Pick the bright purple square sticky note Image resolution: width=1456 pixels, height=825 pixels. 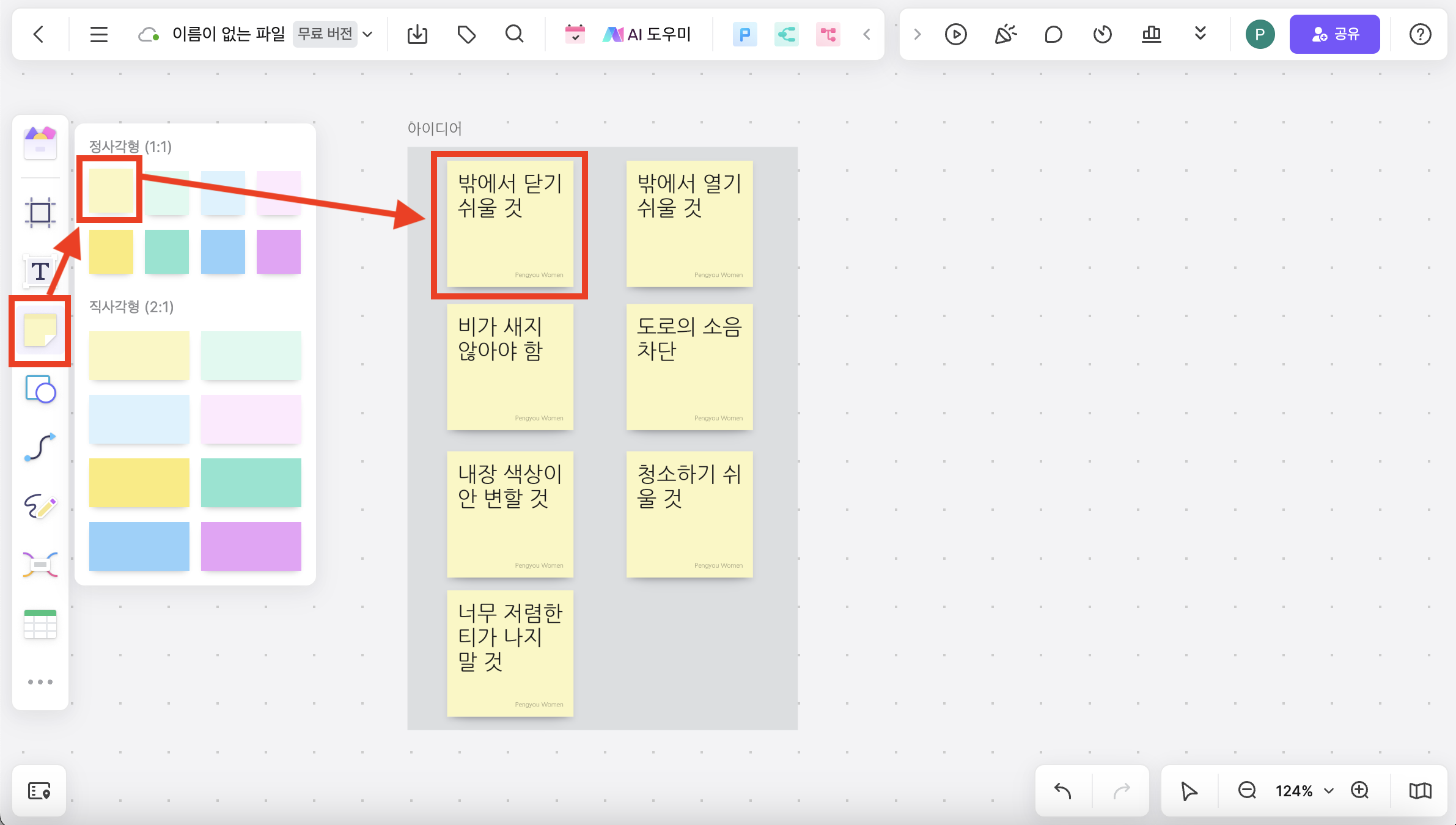tap(279, 252)
